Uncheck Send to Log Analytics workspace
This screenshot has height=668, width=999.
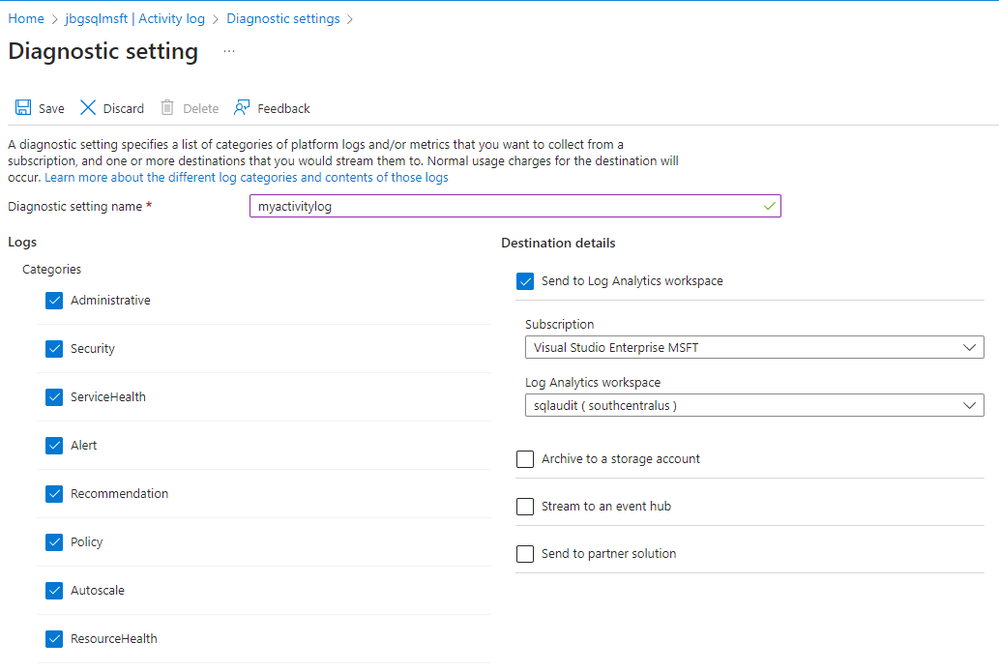pos(525,281)
